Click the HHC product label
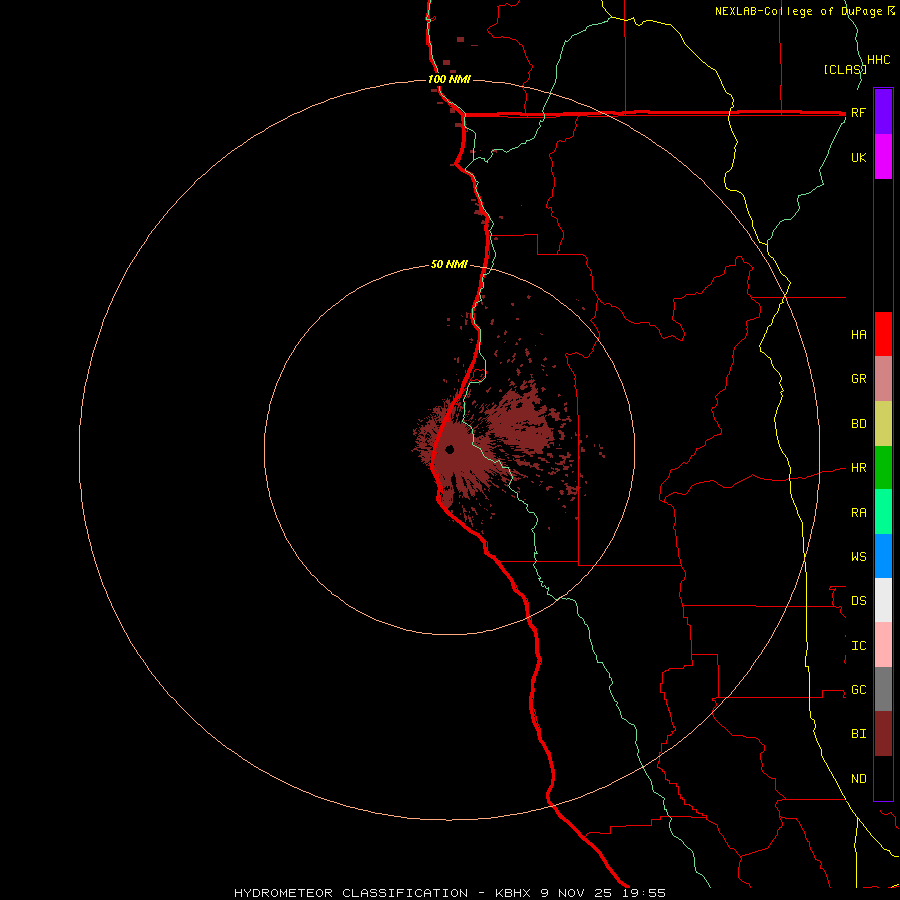This screenshot has width=900, height=900. pos(878,60)
